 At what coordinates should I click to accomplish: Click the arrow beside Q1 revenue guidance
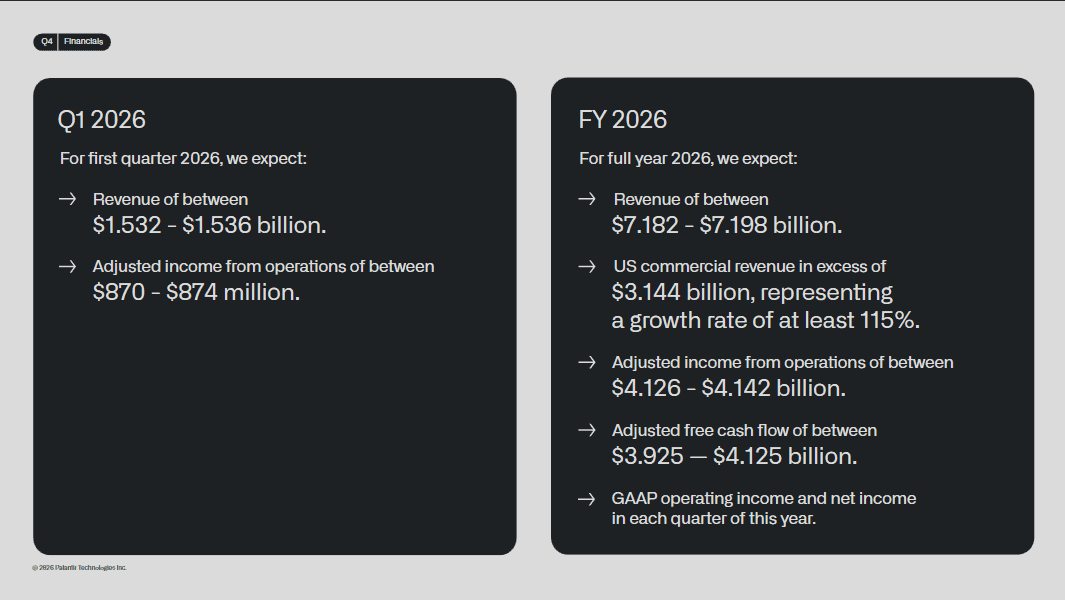tap(68, 199)
